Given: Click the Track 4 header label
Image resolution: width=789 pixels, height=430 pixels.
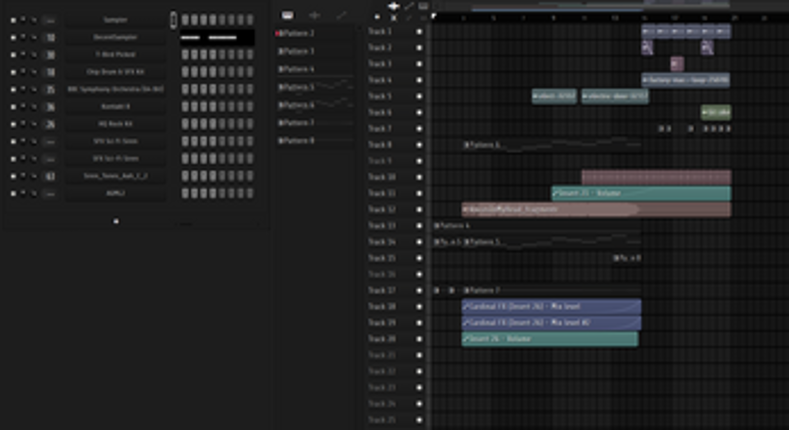Looking at the screenshot, I should click(x=380, y=80).
